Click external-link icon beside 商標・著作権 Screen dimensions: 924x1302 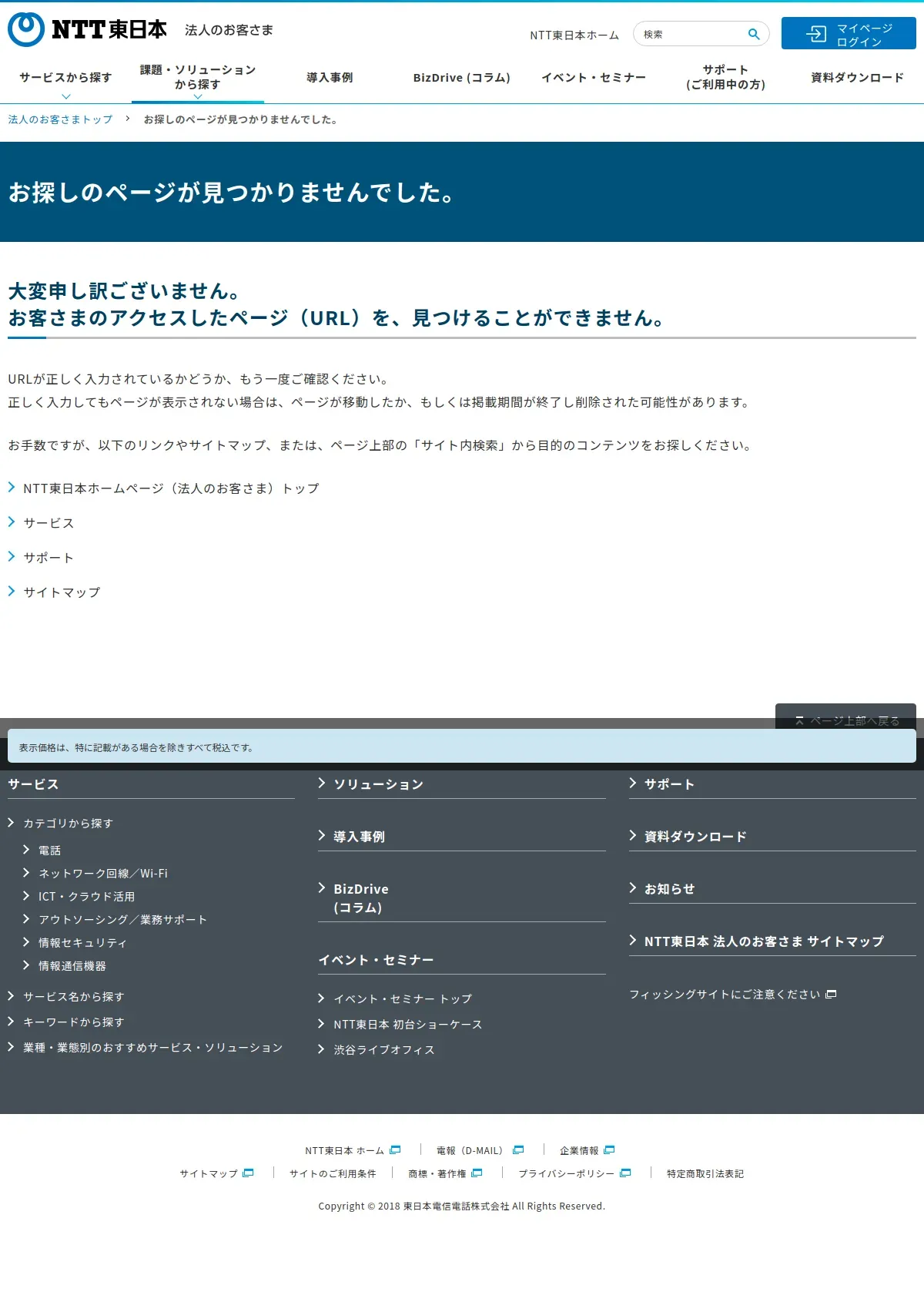click(477, 1173)
